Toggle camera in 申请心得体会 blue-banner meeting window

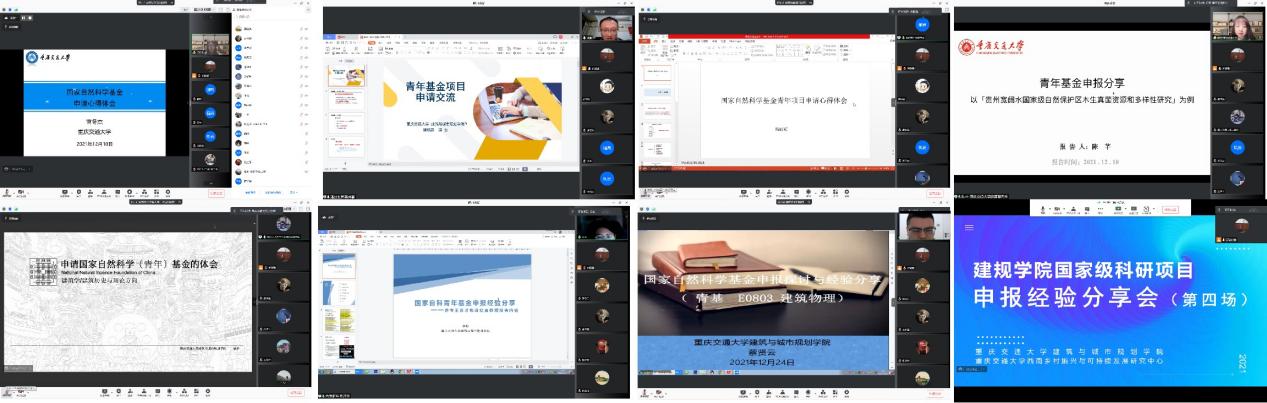coord(21,192)
